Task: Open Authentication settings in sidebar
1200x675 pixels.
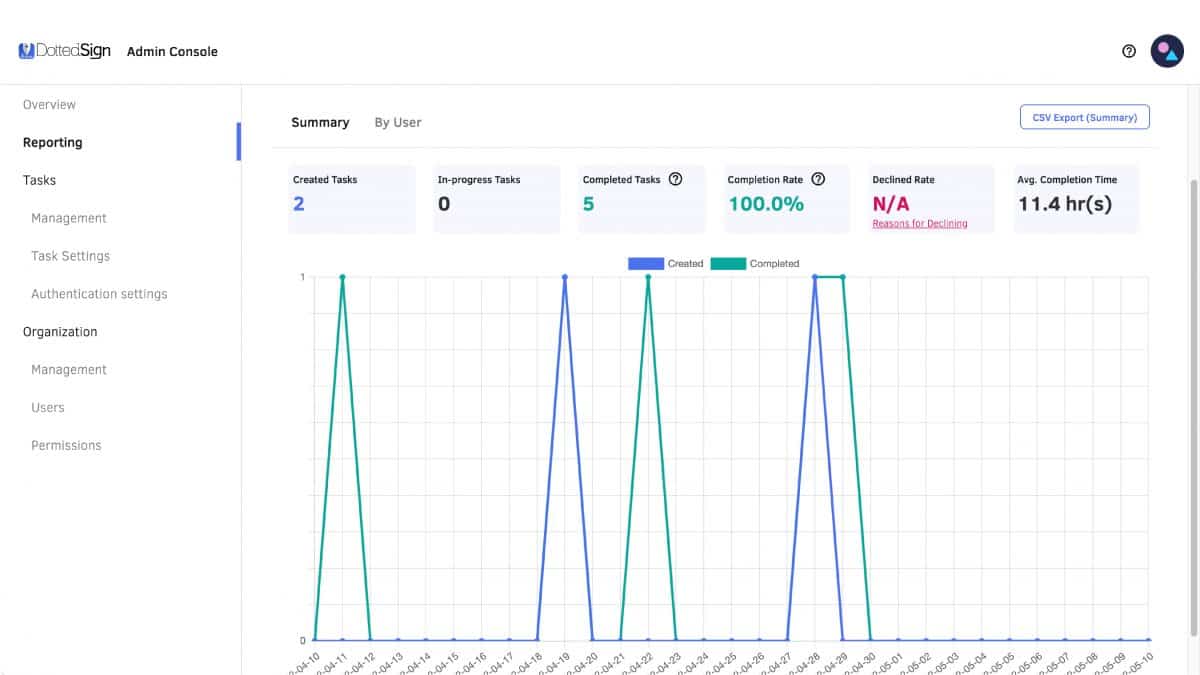Action: 99,294
